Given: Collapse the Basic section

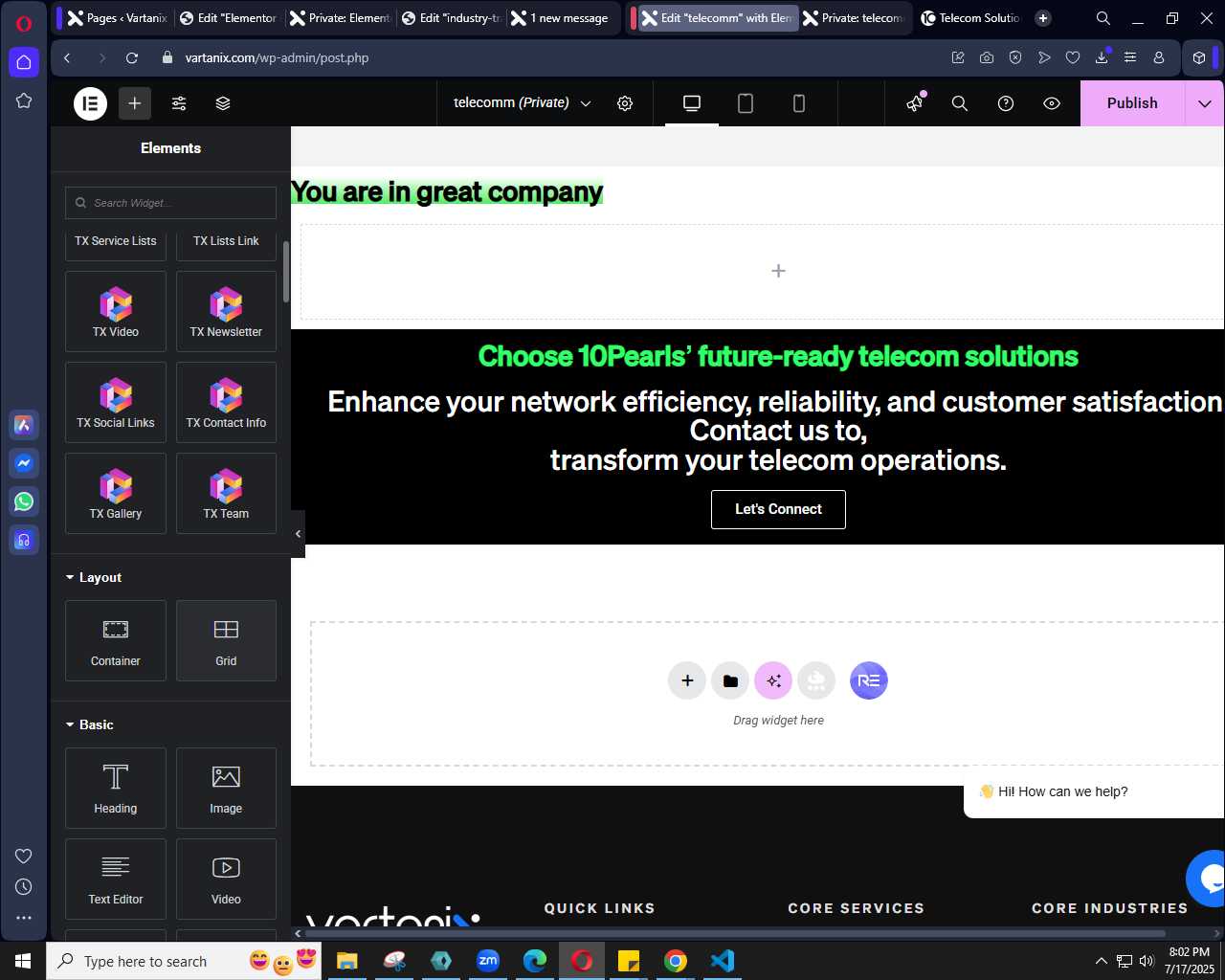Looking at the screenshot, I should point(90,724).
